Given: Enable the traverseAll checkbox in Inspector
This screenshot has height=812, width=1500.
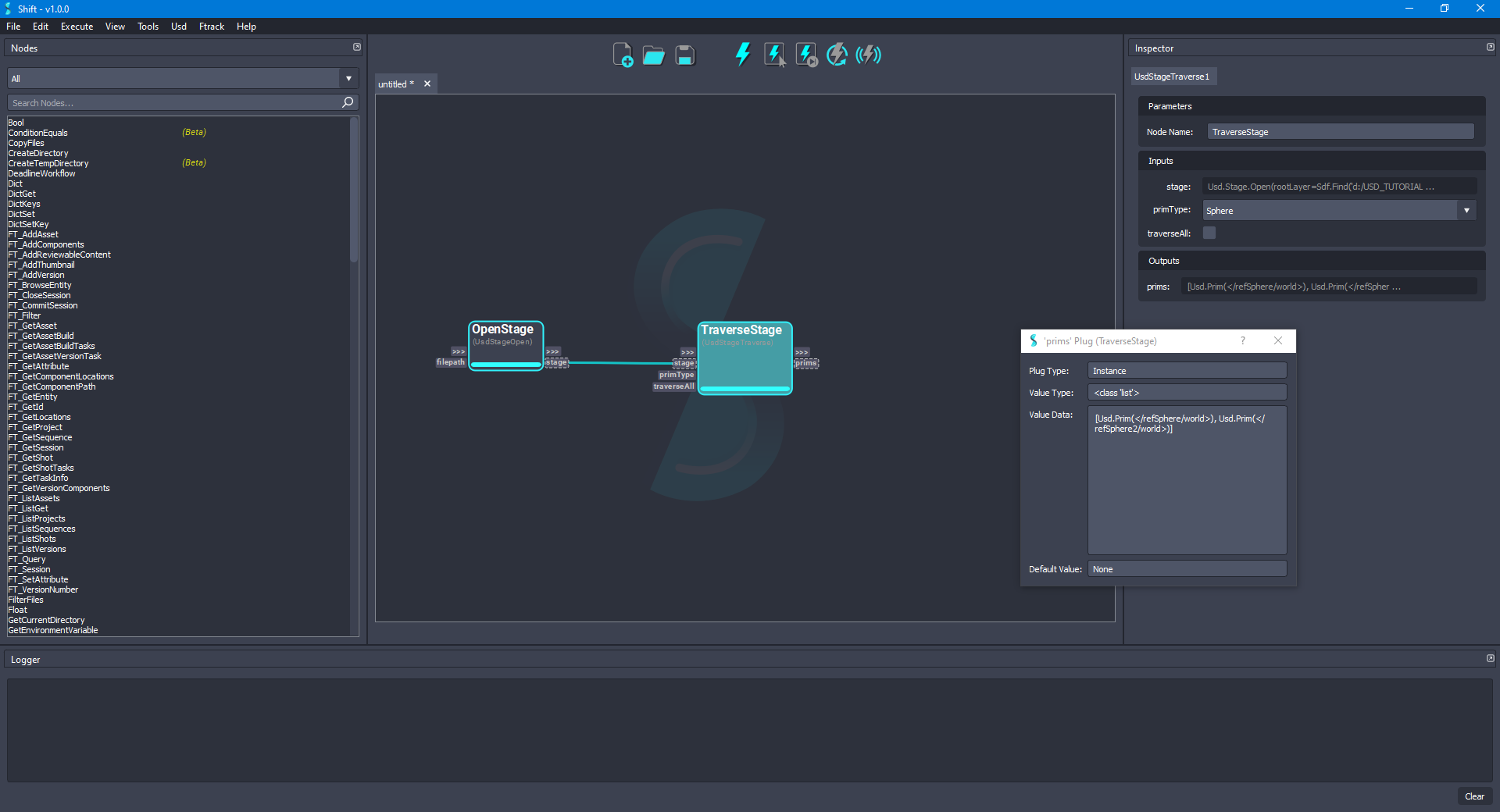Looking at the screenshot, I should tap(1209, 233).
